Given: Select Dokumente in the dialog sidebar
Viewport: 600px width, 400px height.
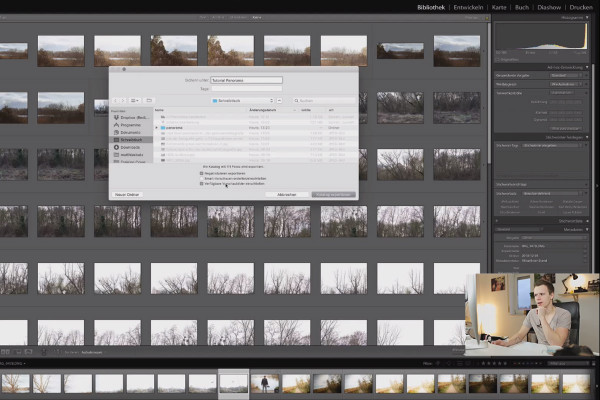Looking at the screenshot, I should (127, 132).
